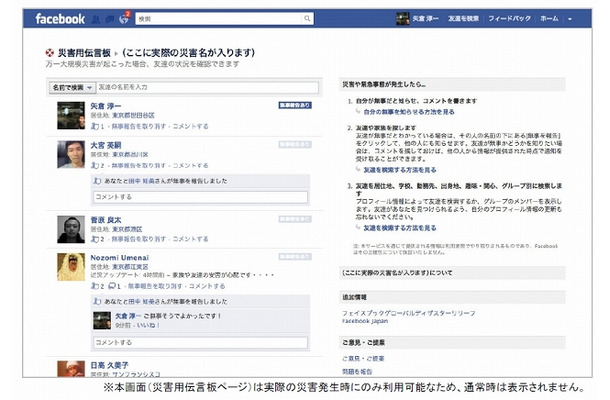Open 矢倉 淳一 profile photo in the list
Viewport: 610px width, 400px height.
[x=71, y=116]
